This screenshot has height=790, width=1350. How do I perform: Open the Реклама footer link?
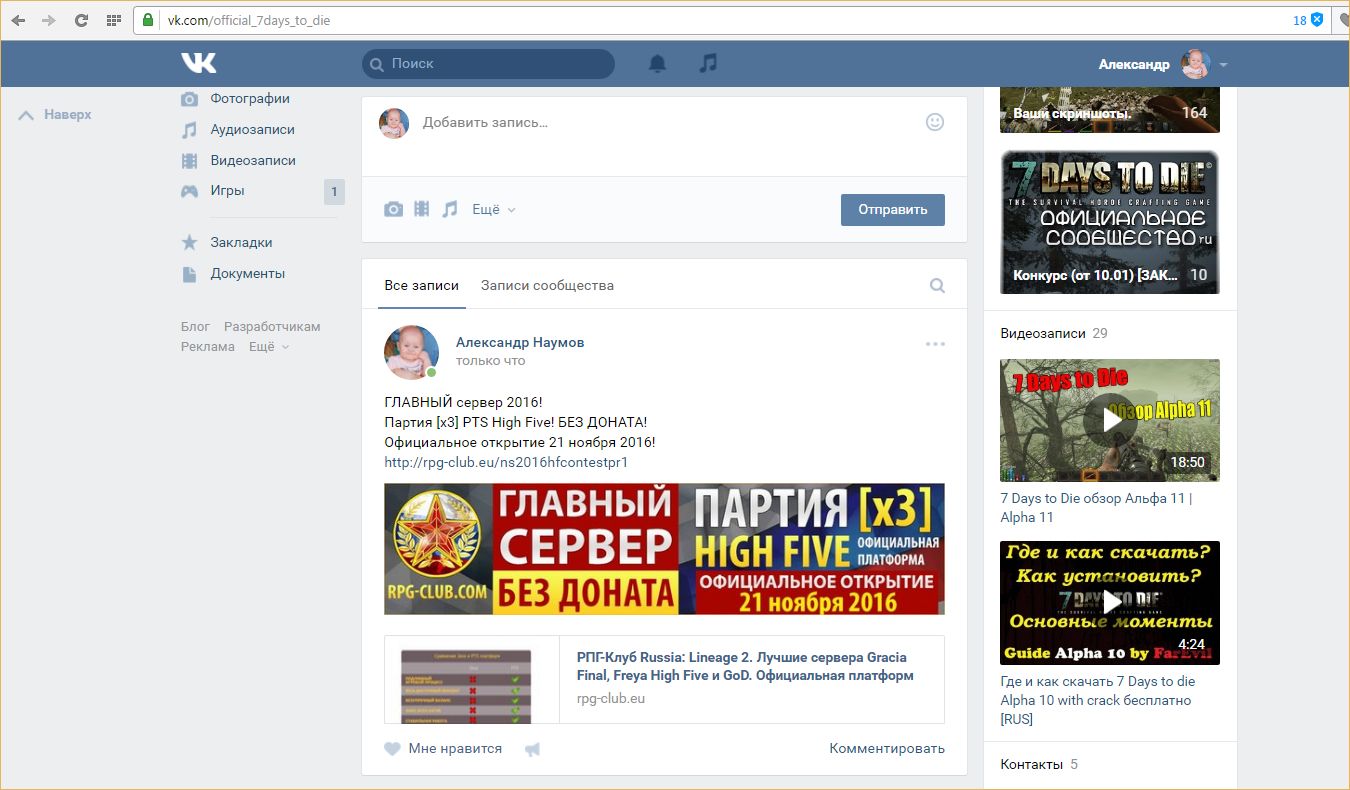pos(208,347)
